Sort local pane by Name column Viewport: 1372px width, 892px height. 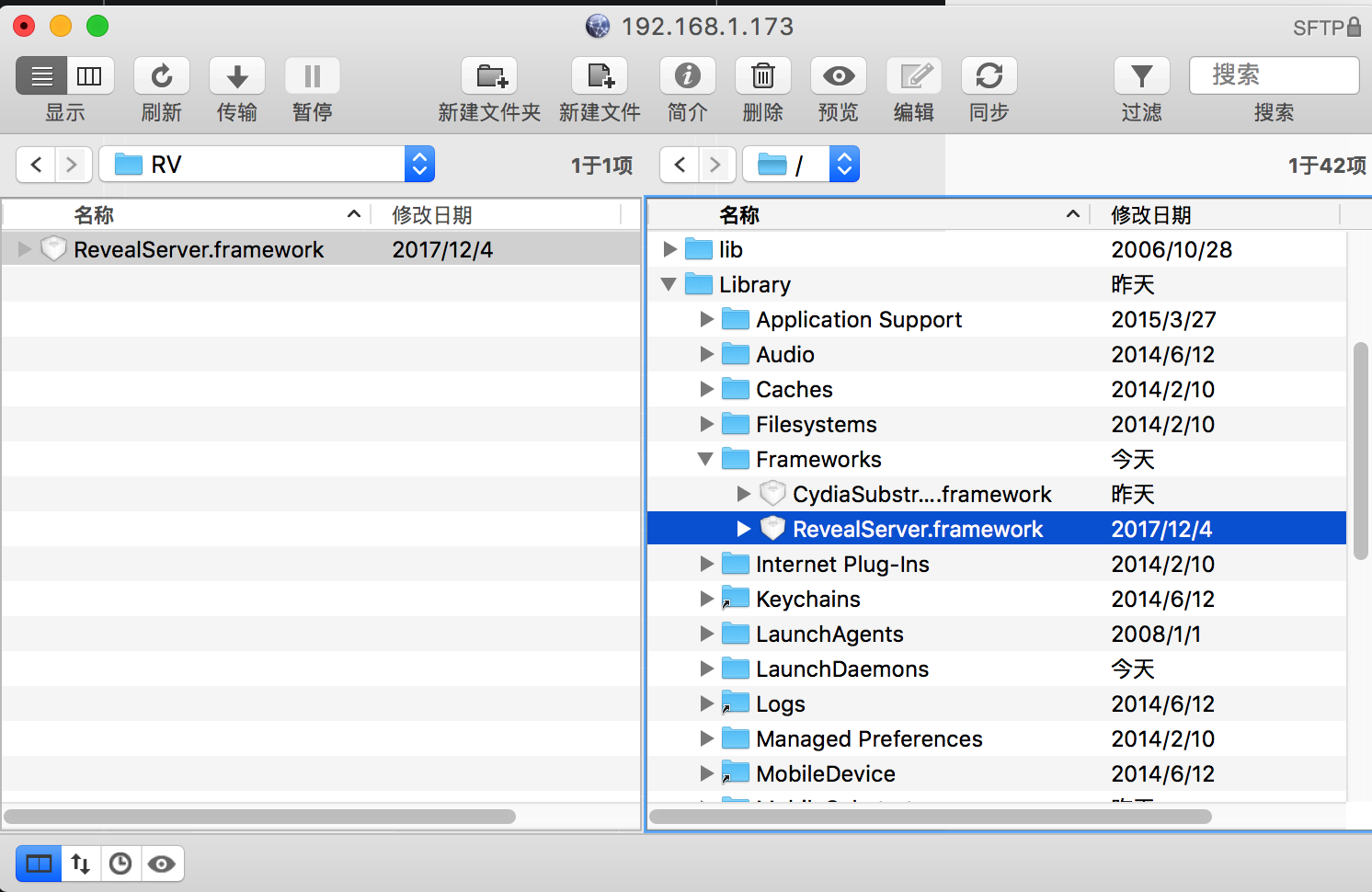pos(187,215)
